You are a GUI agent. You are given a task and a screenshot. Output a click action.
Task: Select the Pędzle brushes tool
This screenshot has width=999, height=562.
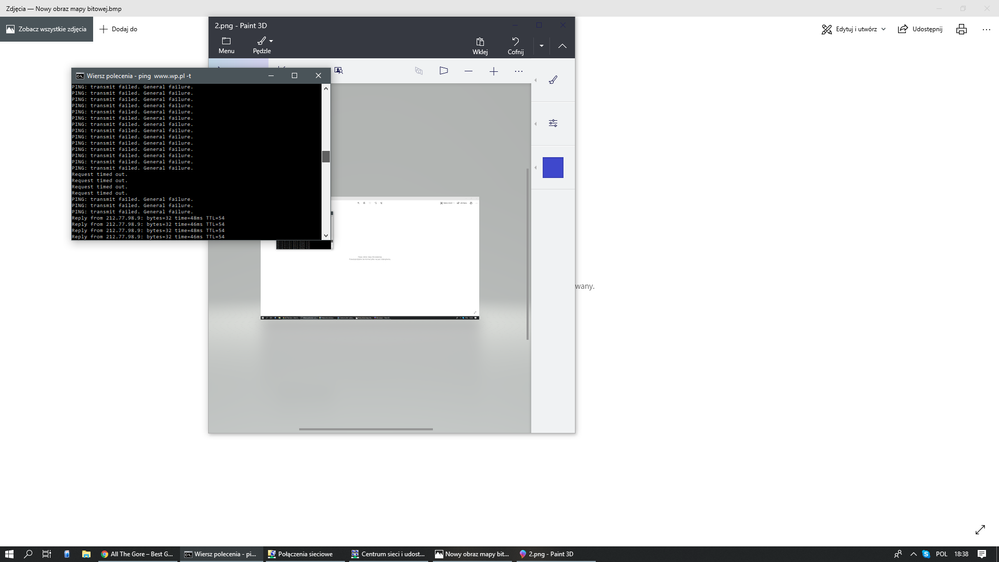tap(262, 45)
